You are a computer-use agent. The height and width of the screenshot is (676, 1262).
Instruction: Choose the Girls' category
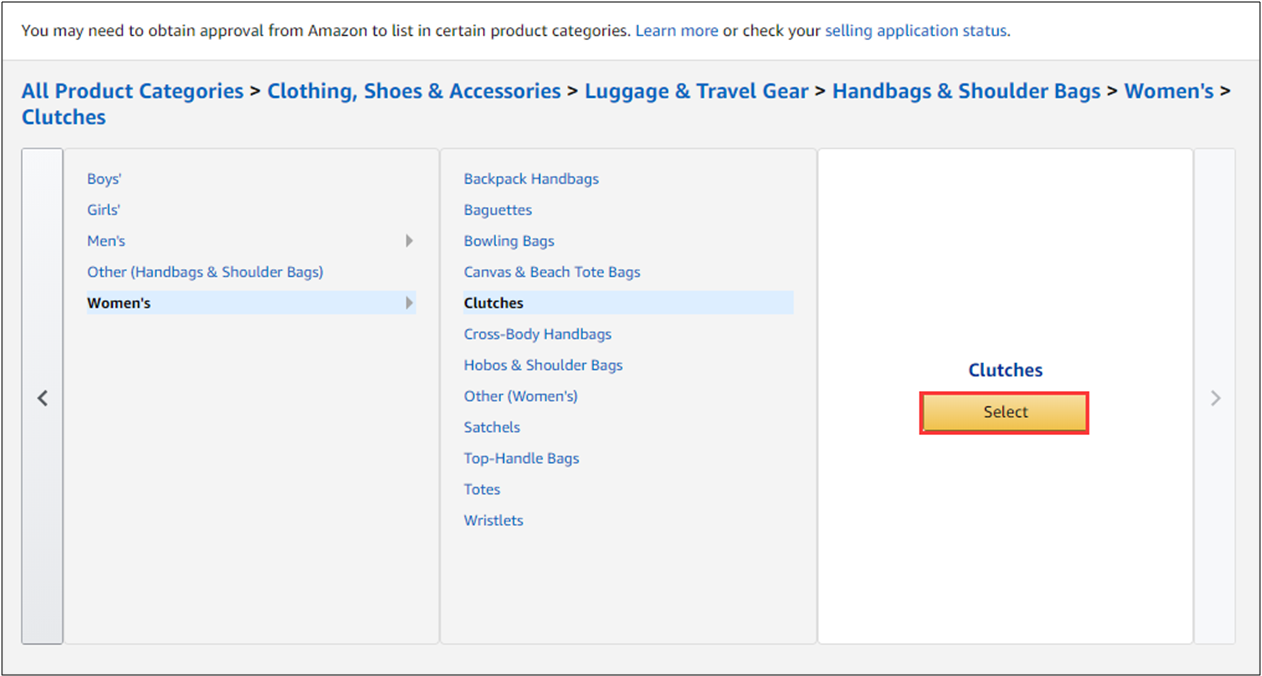[103, 210]
